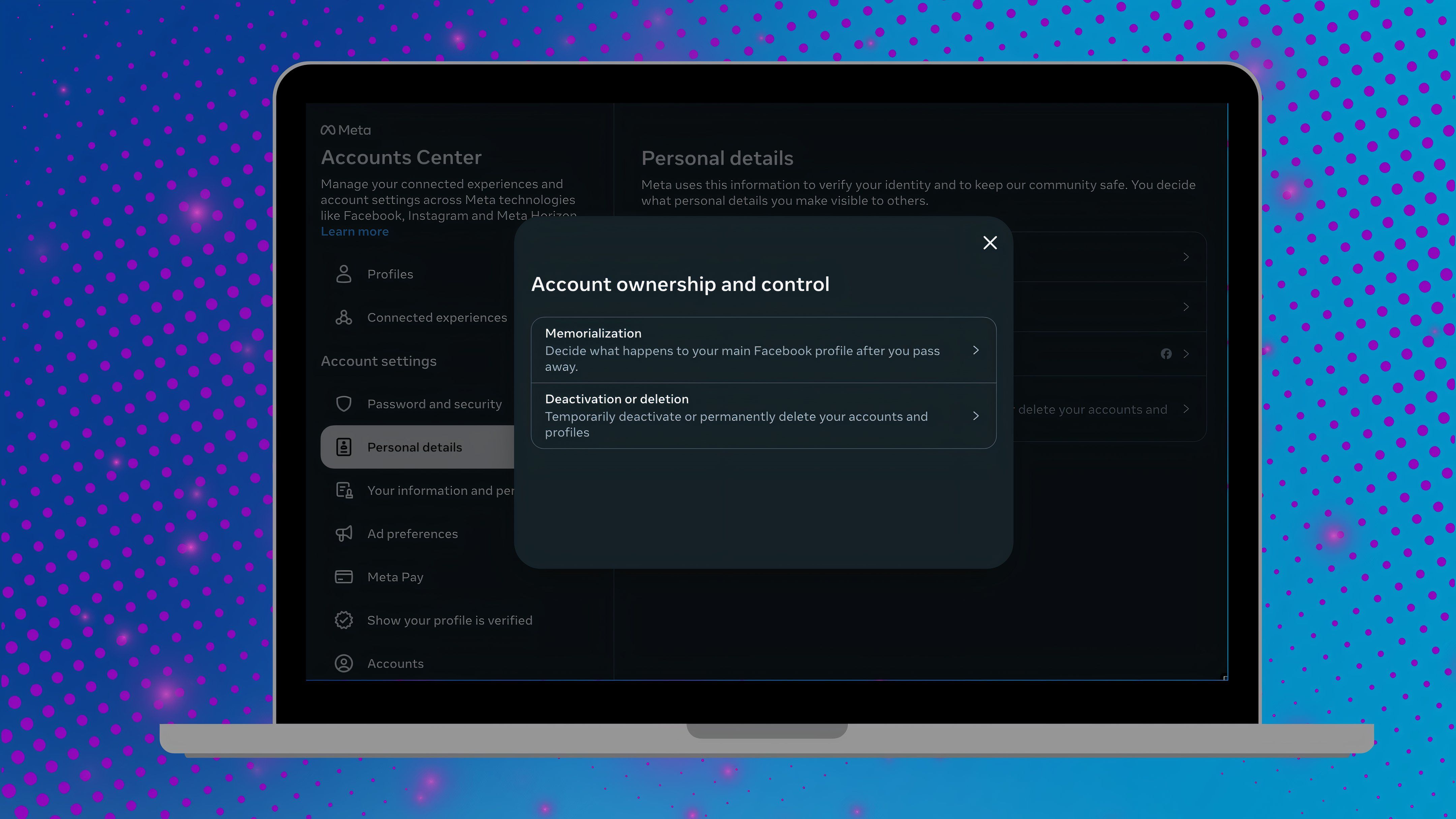1456x819 pixels.
Task: Click the Accounts user circle icon
Action: point(344,664)
